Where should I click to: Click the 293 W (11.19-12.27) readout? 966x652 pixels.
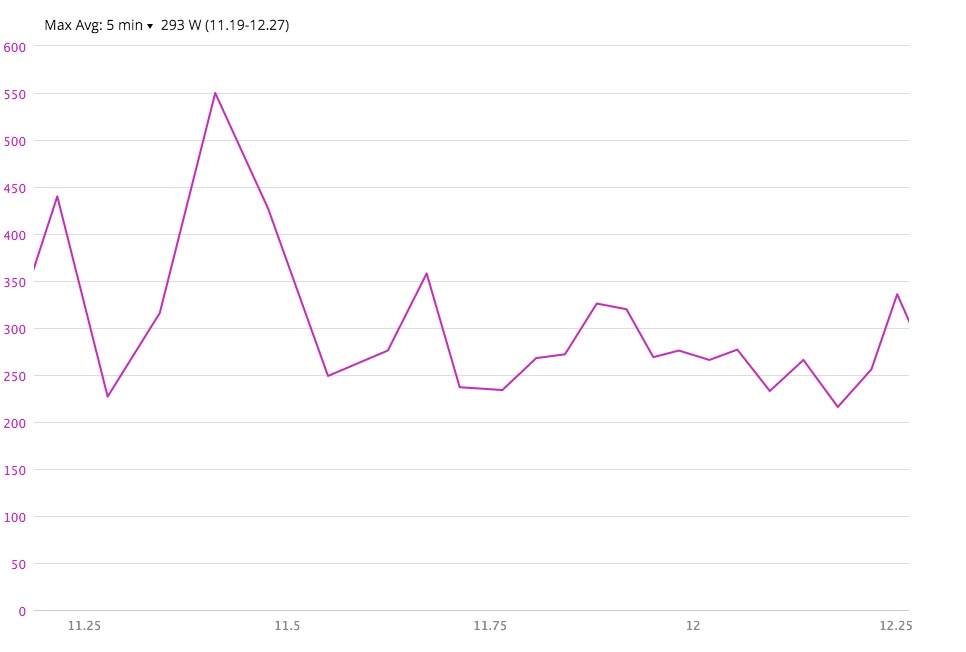[225, 25]
